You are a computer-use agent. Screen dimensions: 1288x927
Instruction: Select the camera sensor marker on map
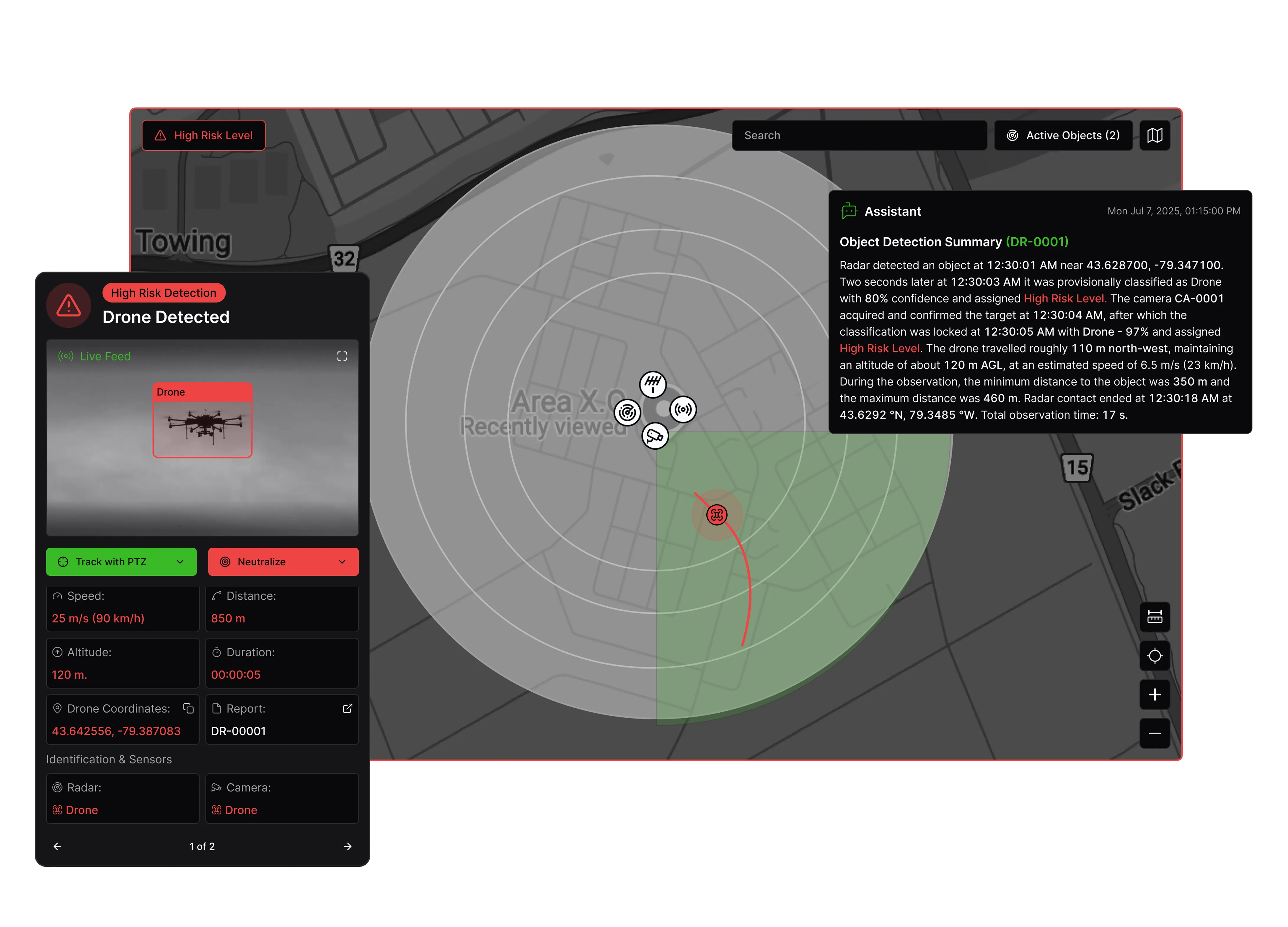(655, 436)
